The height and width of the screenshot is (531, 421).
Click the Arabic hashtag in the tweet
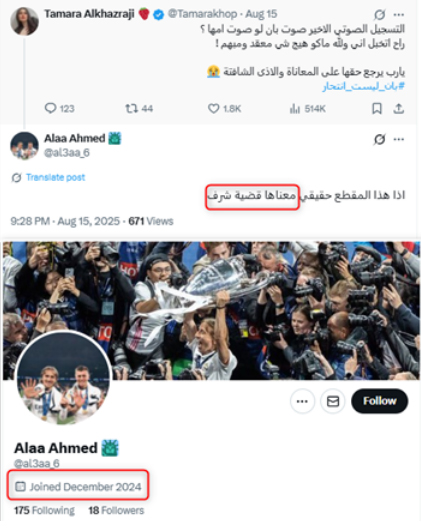pyautogui.click(x=363, y=86)
